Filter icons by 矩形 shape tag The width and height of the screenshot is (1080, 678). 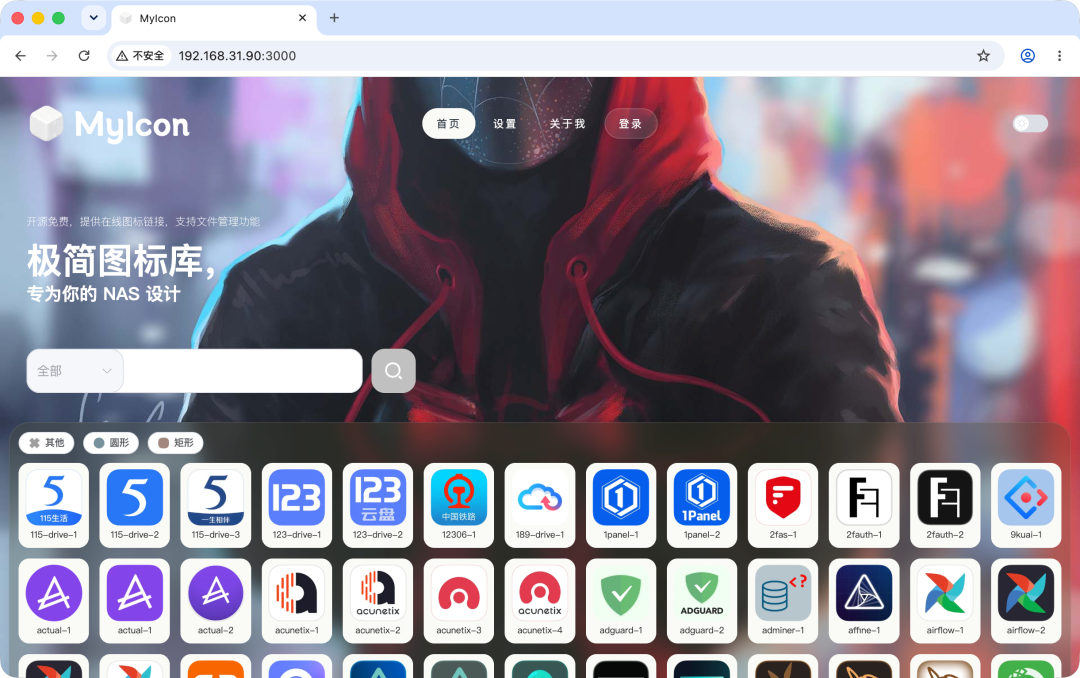coord(176,442)
